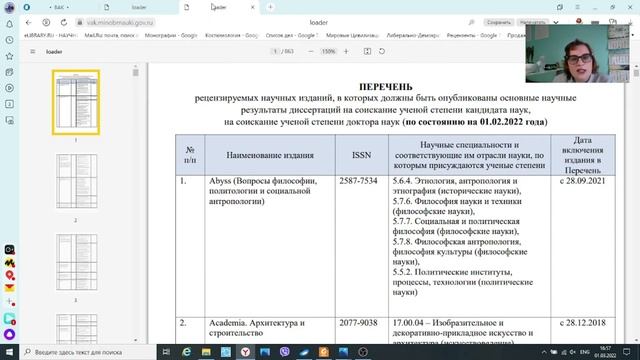
Task: Open Task View on the taskbar
Action: pos(166,352)
